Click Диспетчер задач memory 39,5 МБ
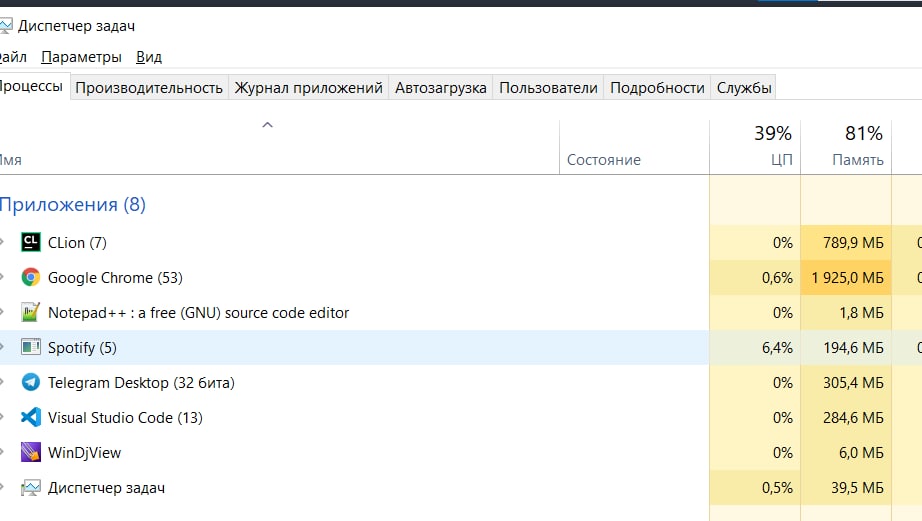Image resolution: width=922 pixels, height=521 pixels. click(x=857, y=487)
